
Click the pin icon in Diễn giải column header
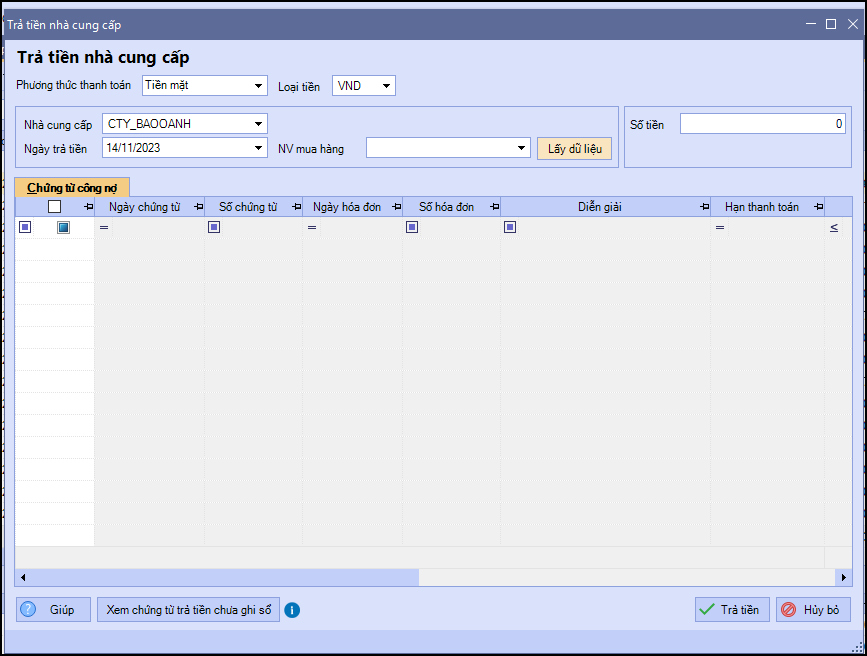(704, 207)
